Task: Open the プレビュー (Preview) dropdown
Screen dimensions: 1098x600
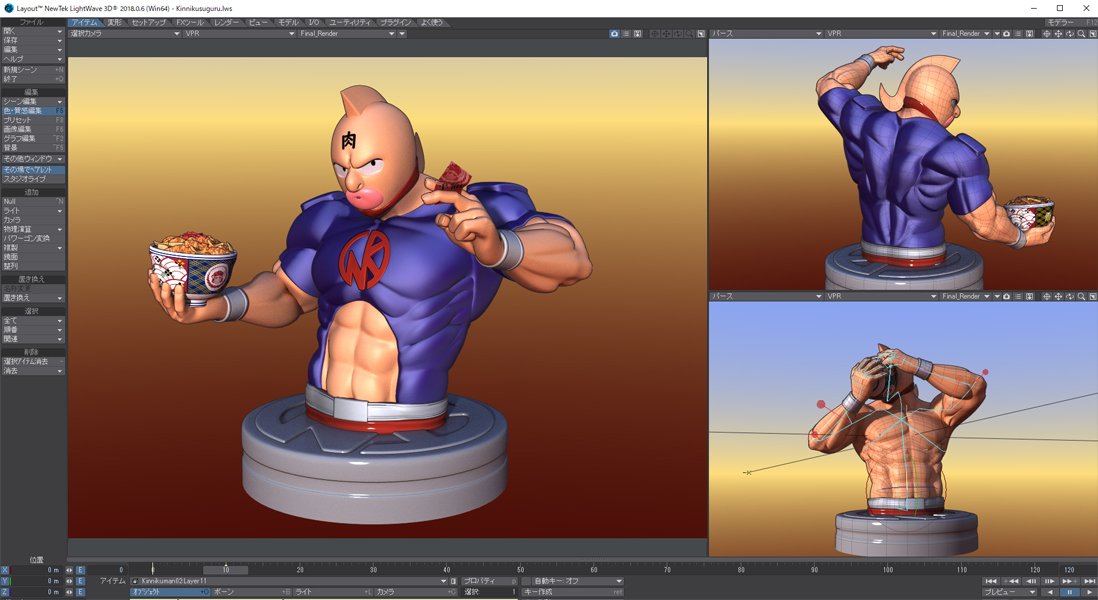Action: [1009, 592]
